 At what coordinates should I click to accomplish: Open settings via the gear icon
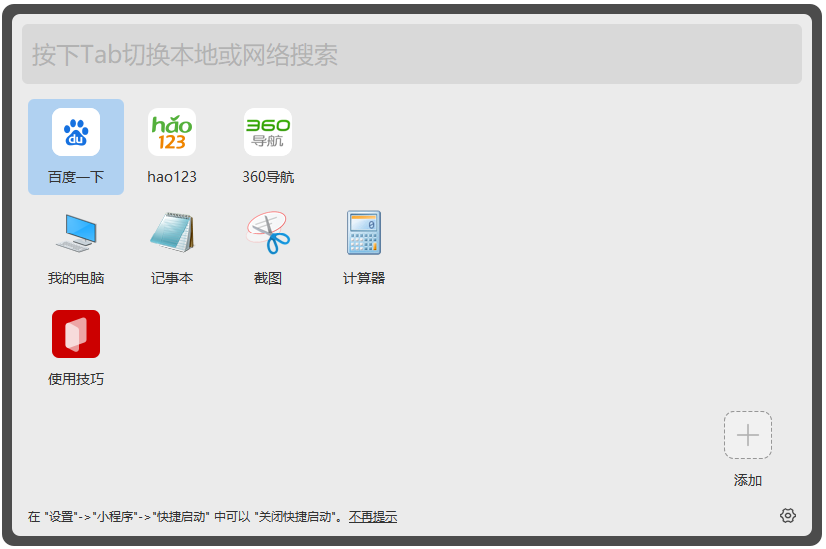pyautogui.click(x=788, y=515)
